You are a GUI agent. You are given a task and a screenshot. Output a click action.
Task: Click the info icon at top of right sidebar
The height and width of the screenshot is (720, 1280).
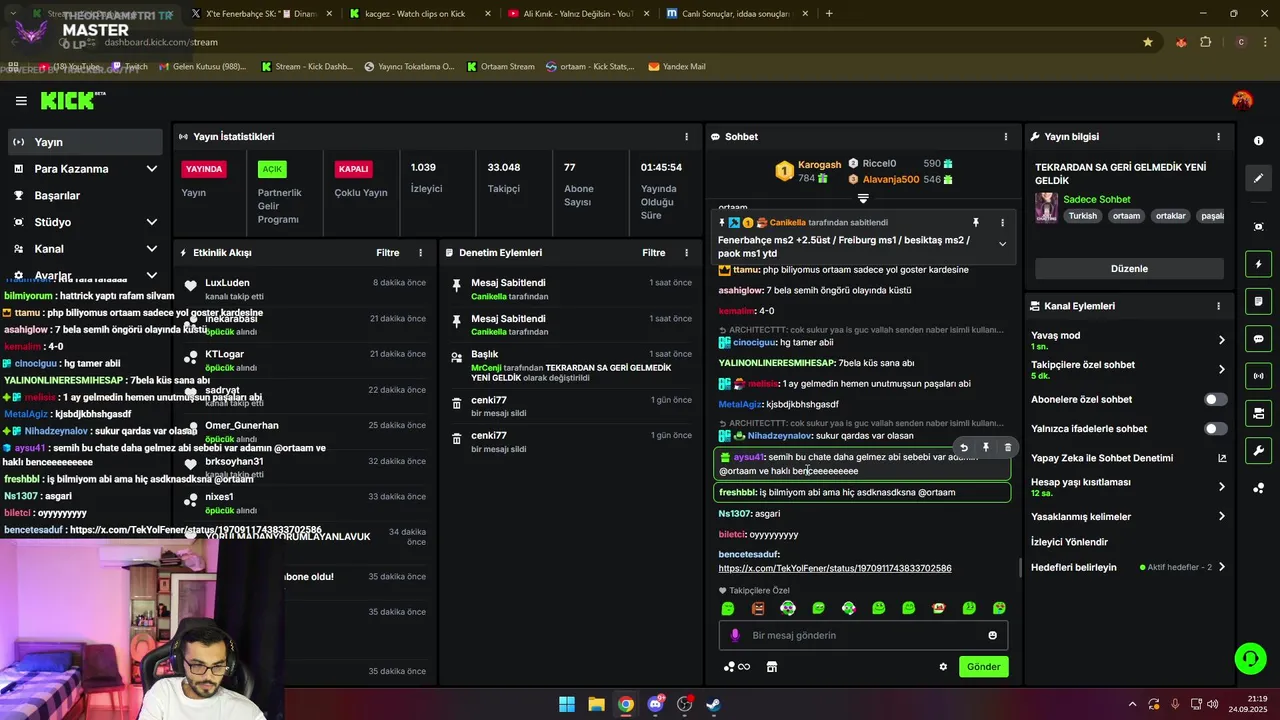(1258, 141)
